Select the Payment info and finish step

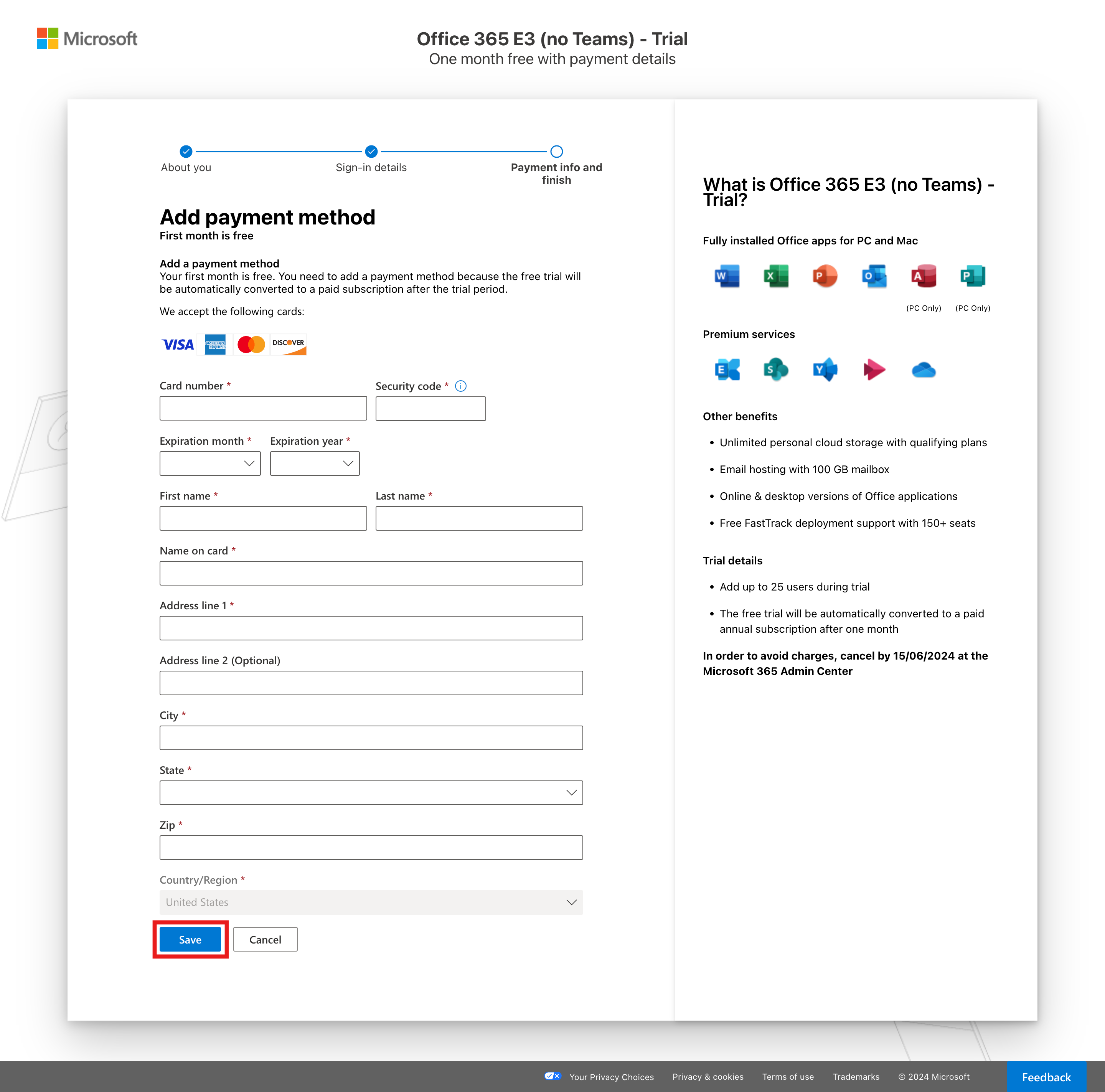click(x=556, y=152)
